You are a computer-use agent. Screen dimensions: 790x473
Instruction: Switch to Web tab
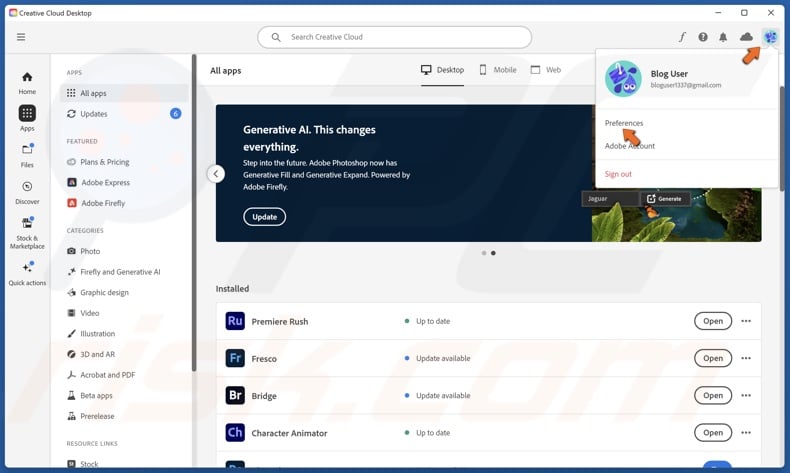click(546, 70)
